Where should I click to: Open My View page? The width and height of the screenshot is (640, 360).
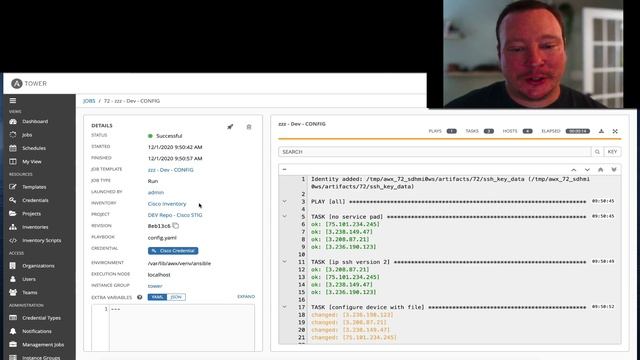tap(32, 162)
